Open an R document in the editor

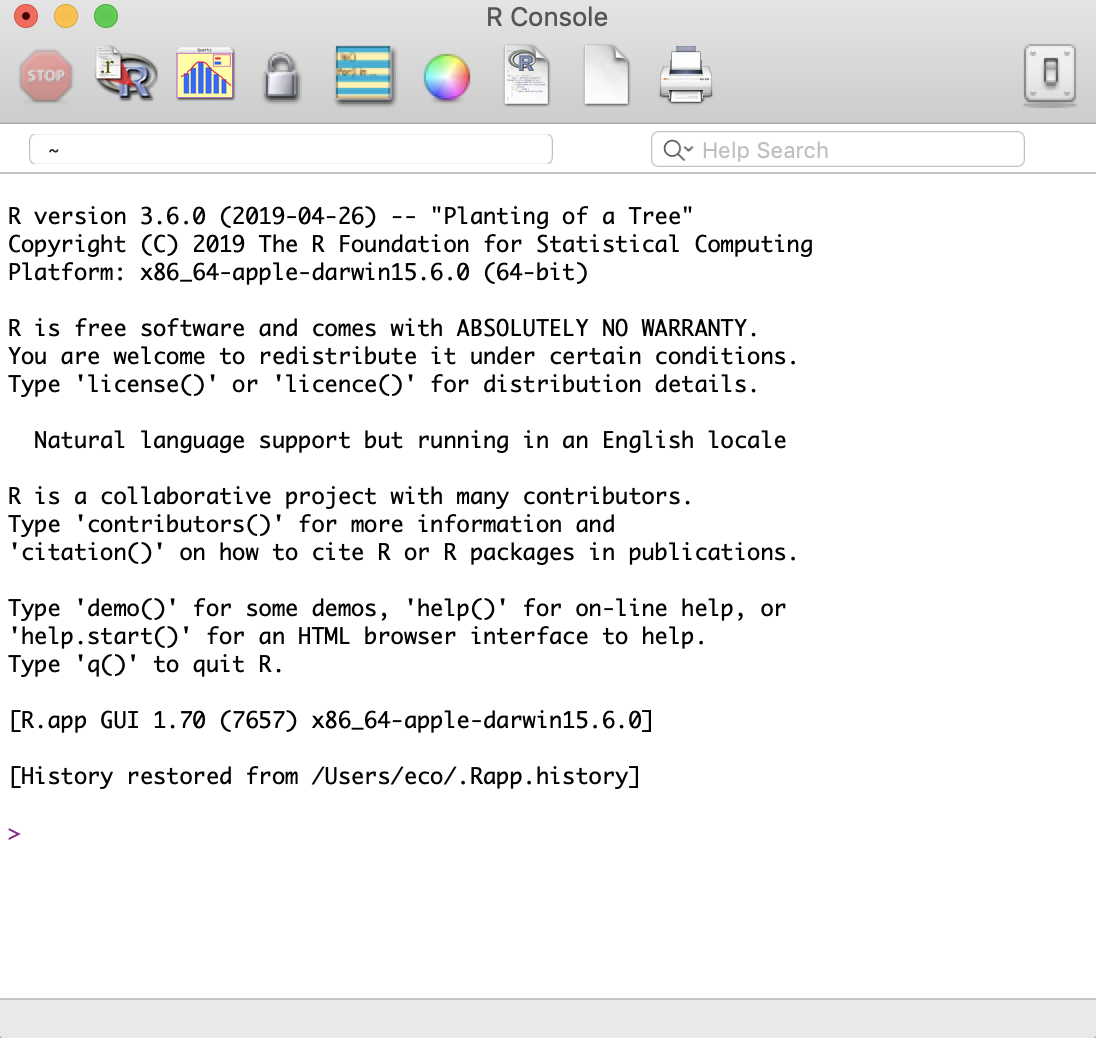[x=526, y=75]
